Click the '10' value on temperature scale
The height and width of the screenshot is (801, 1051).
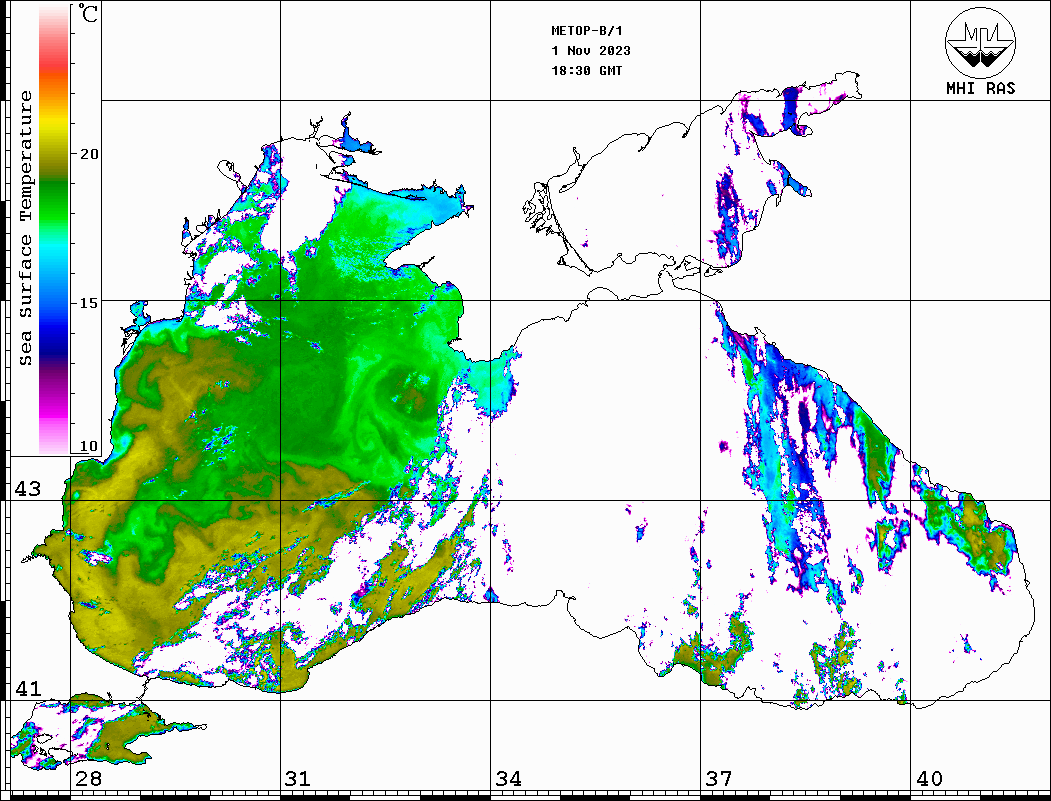click(88, 446)
